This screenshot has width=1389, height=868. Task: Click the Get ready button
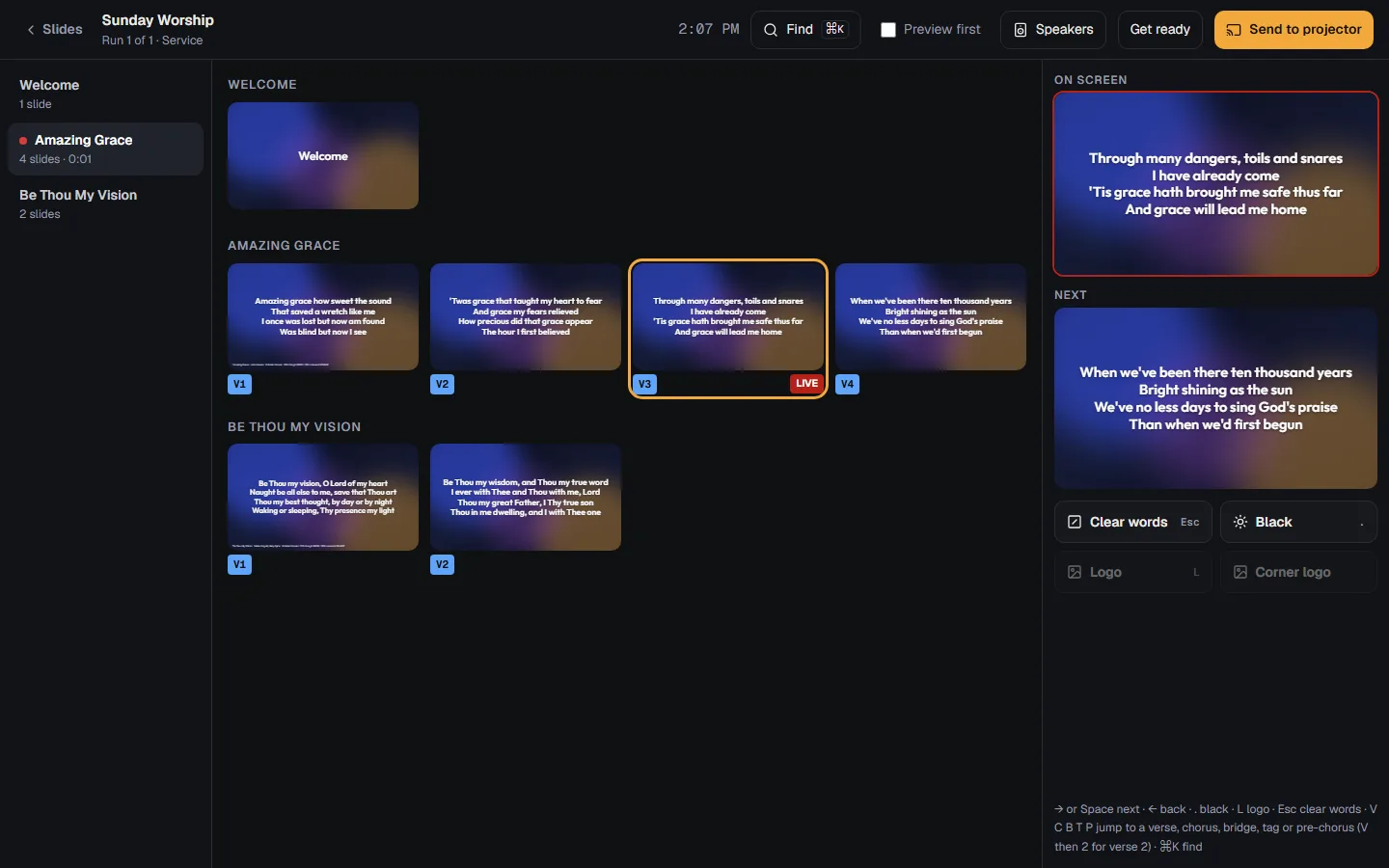coord(1160,30)
